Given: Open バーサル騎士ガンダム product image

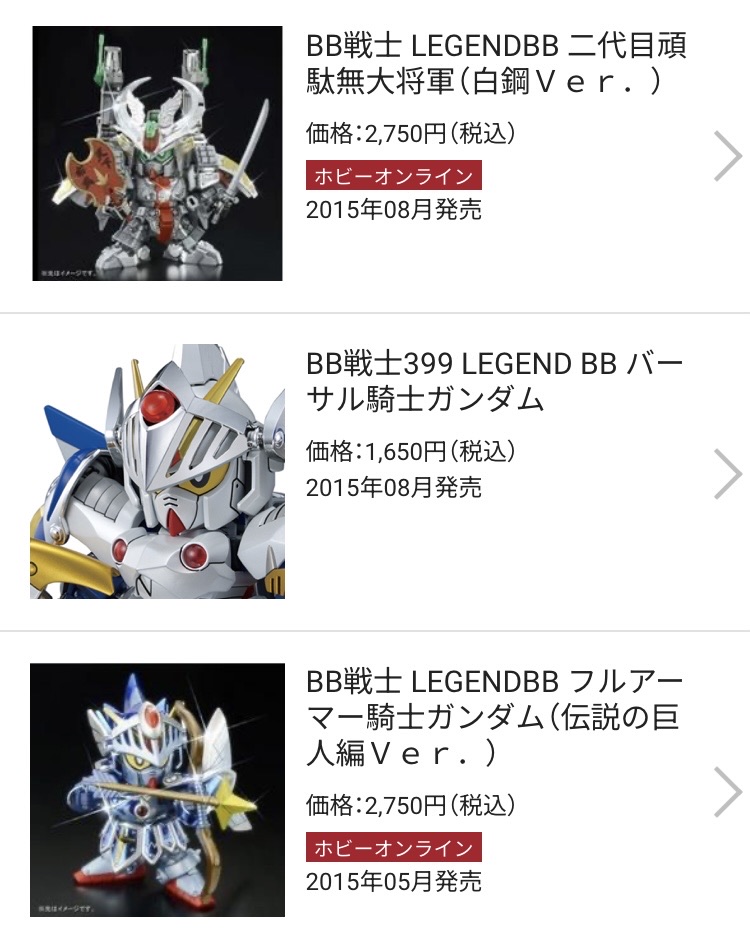Looking at the screenshot, I should click(157, 471).
